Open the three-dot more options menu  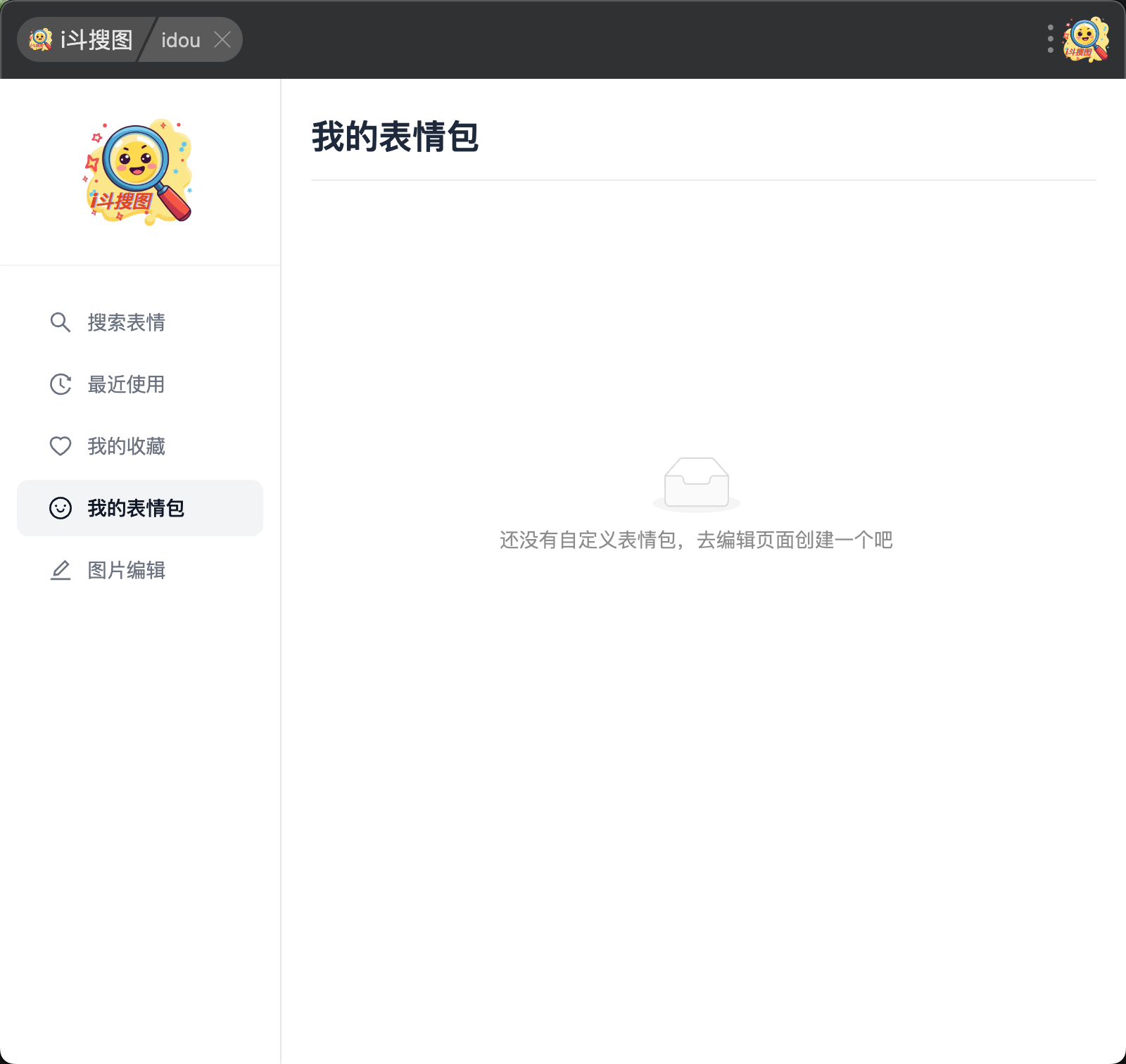[1050, 39]
